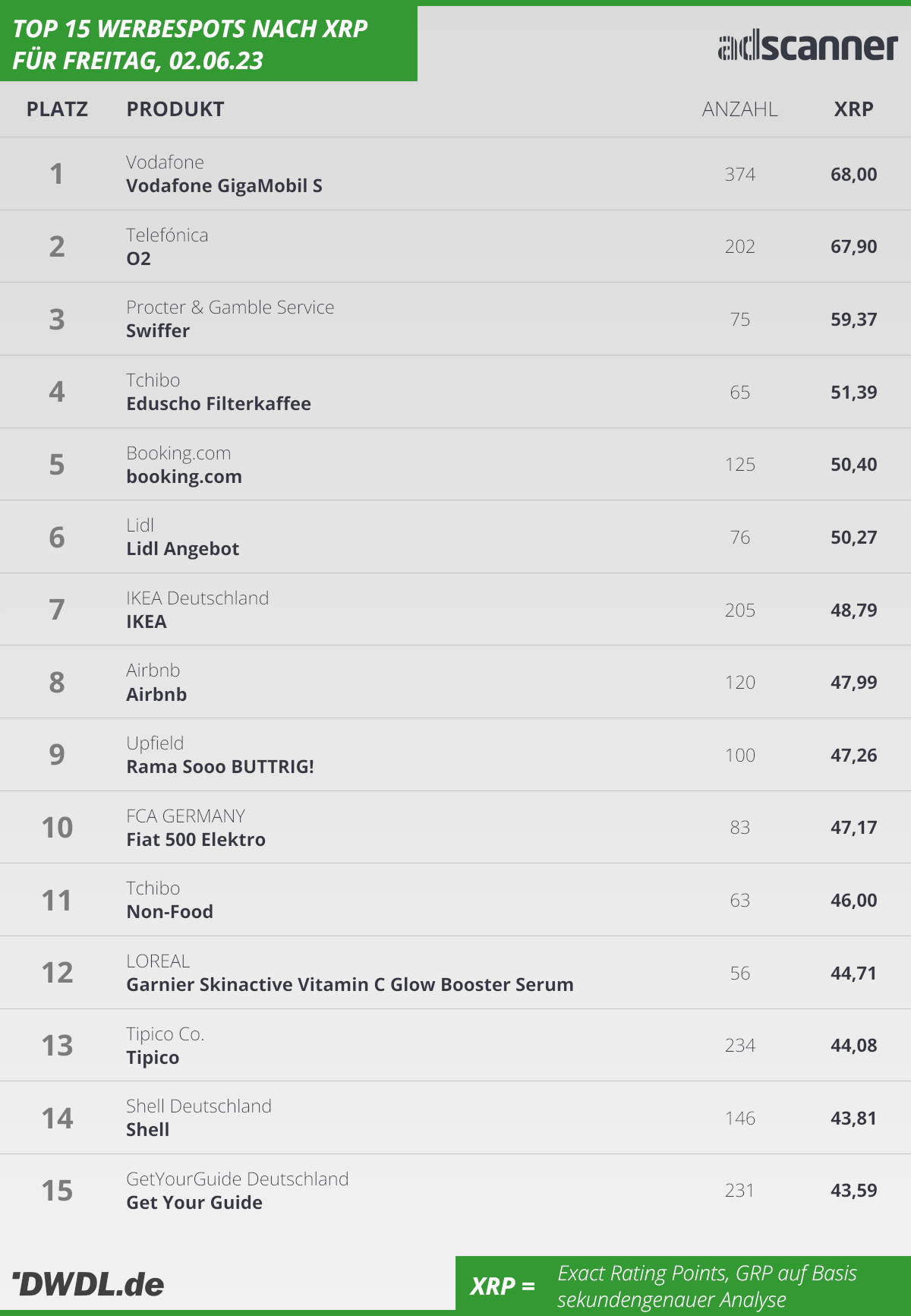Click the ANZAHL column header
Screen dimensions: 911x1316
pyautogui.click(x=739, y=109)
